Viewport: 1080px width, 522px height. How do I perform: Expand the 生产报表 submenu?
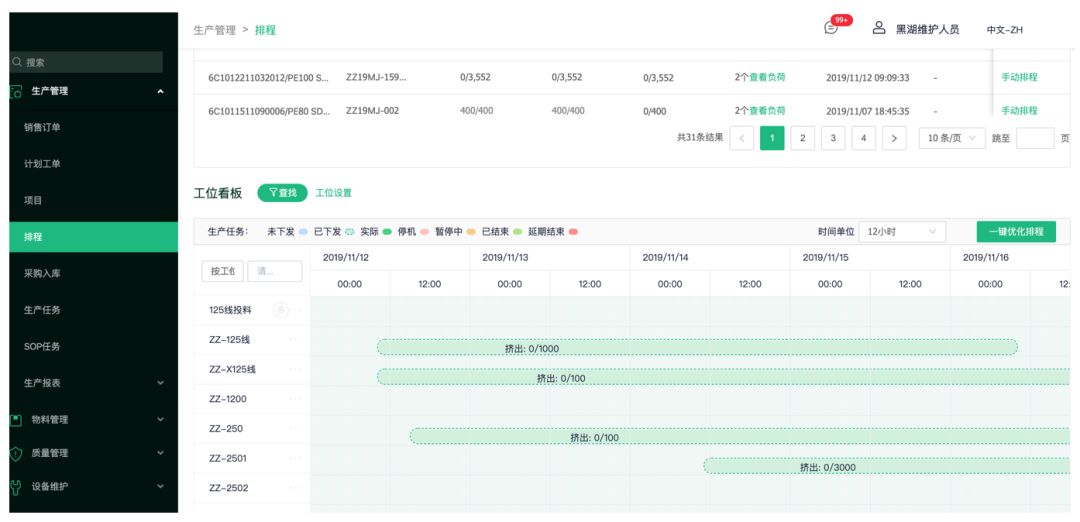coord(161,383)
